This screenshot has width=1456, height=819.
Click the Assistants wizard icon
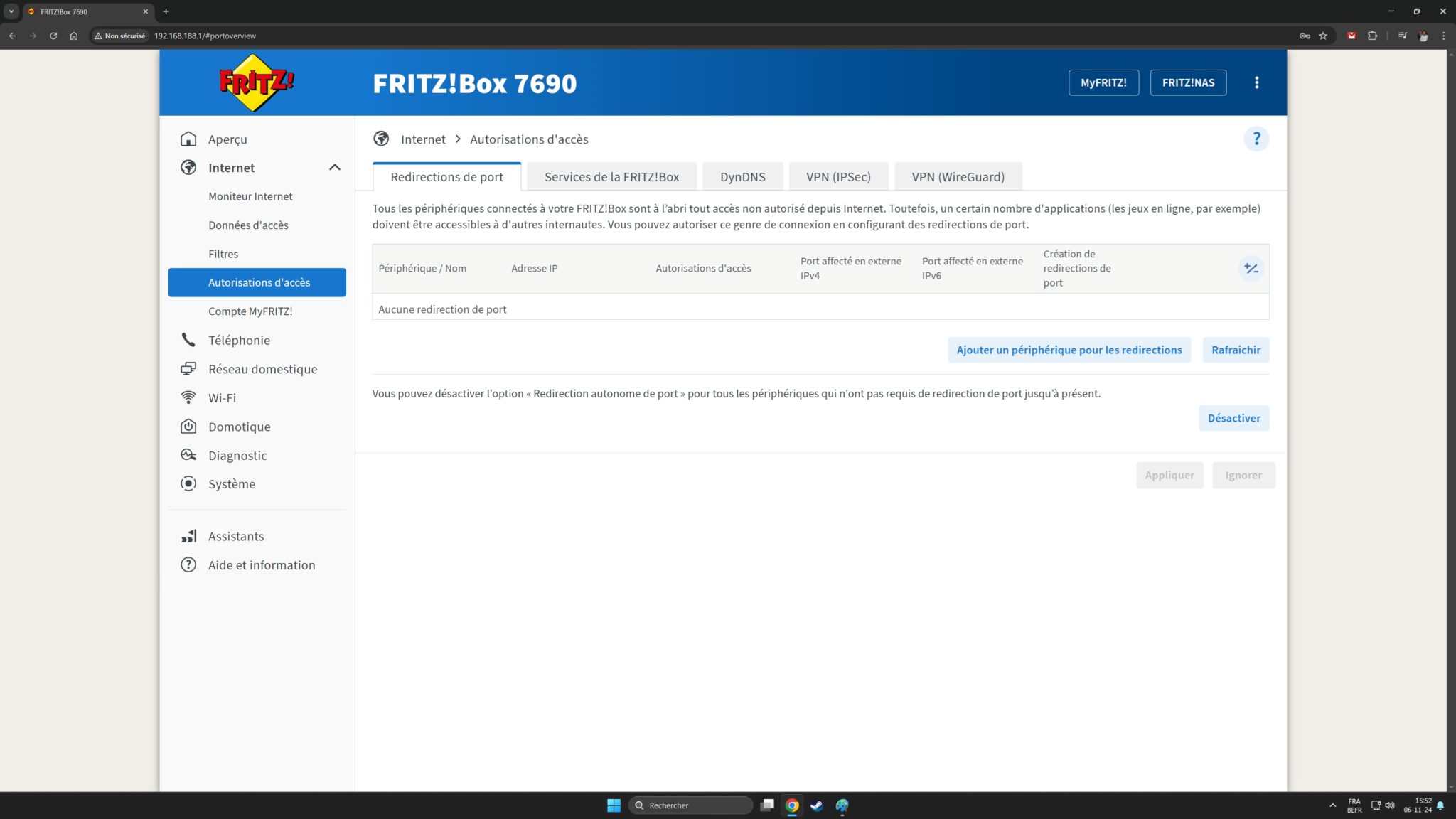(188, 536)
